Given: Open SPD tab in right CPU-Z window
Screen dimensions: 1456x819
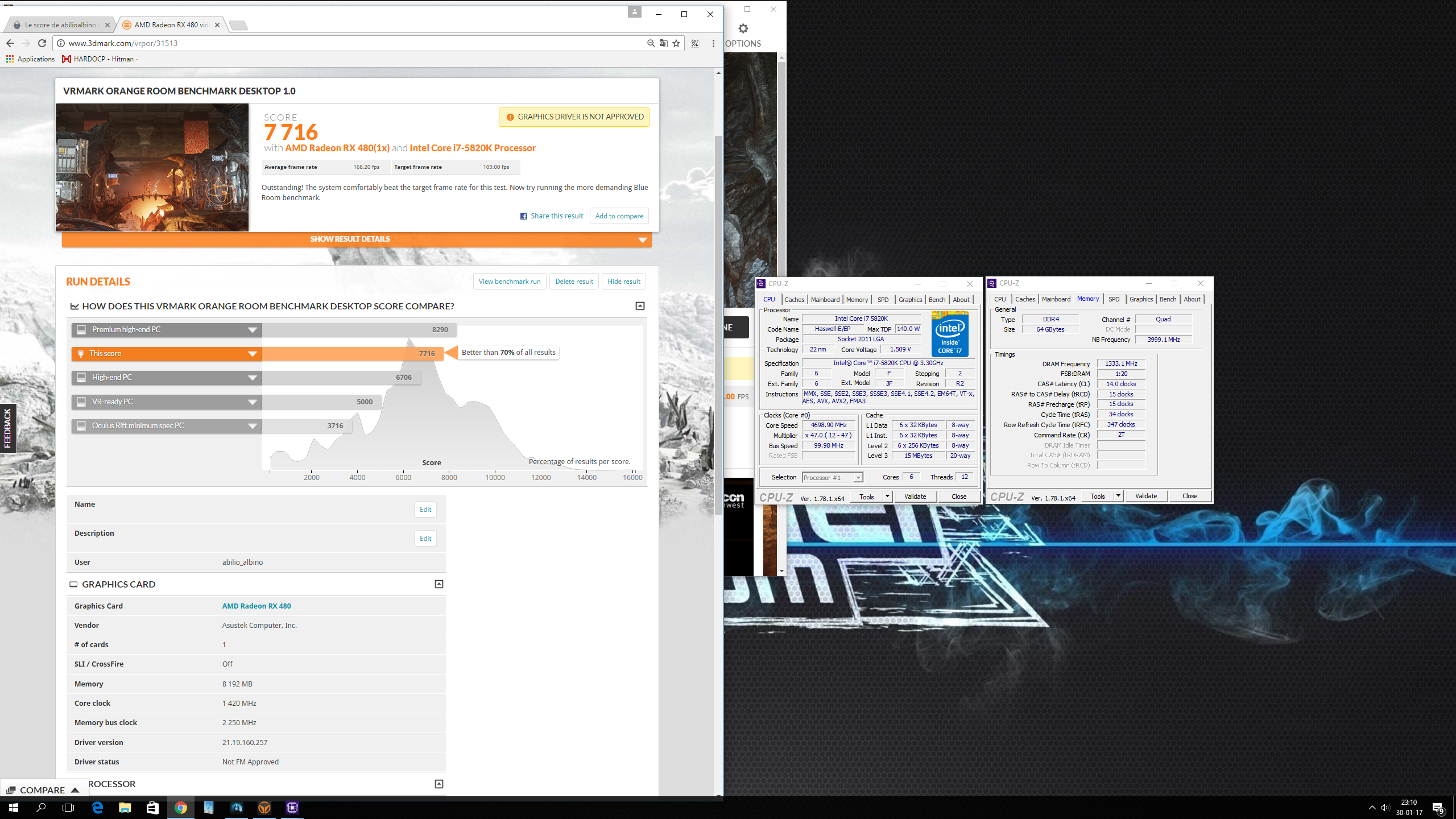Looking at the screenshot, I should tap(1114, 299).
